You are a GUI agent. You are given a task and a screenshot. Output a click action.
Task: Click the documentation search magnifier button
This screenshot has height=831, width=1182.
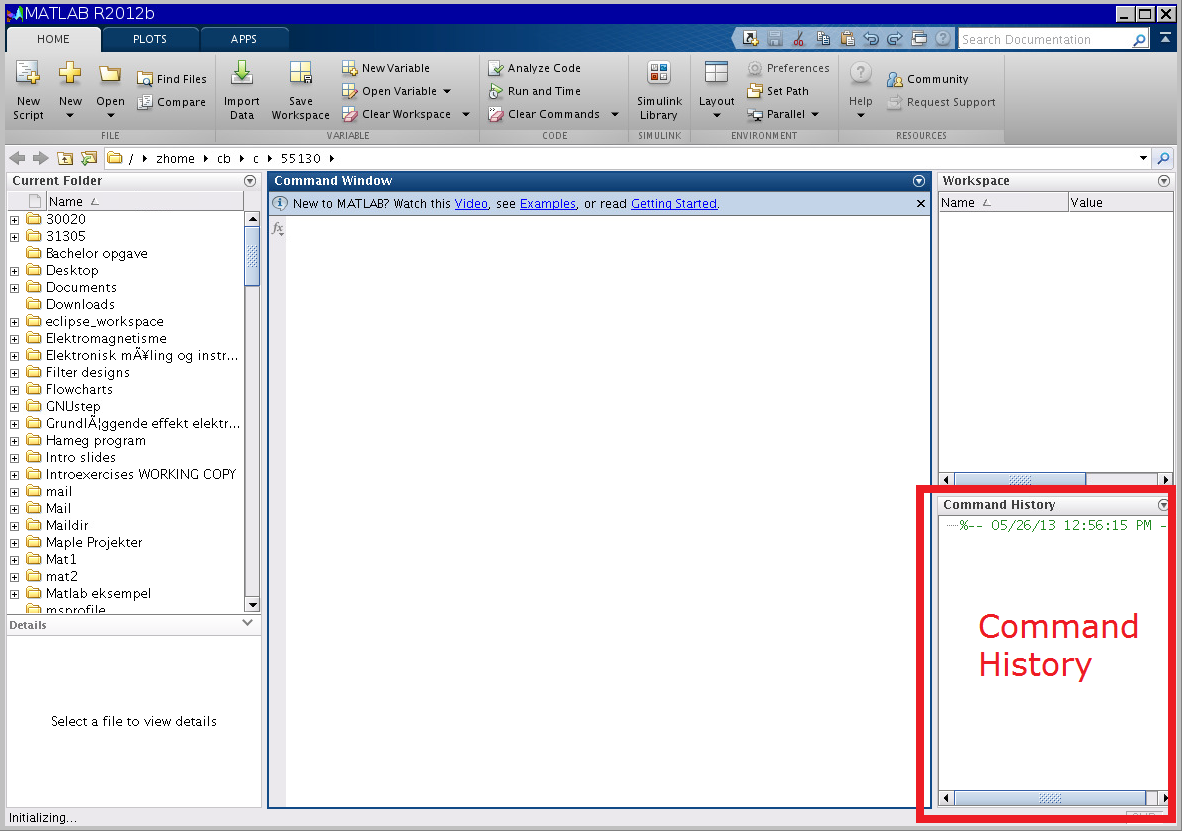[1140, 39]
